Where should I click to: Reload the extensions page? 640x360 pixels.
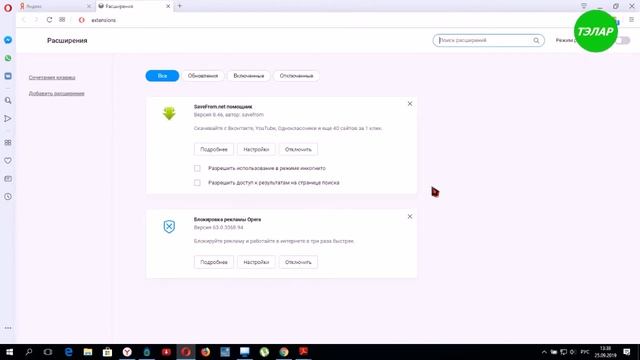click(x=49, y=20)
